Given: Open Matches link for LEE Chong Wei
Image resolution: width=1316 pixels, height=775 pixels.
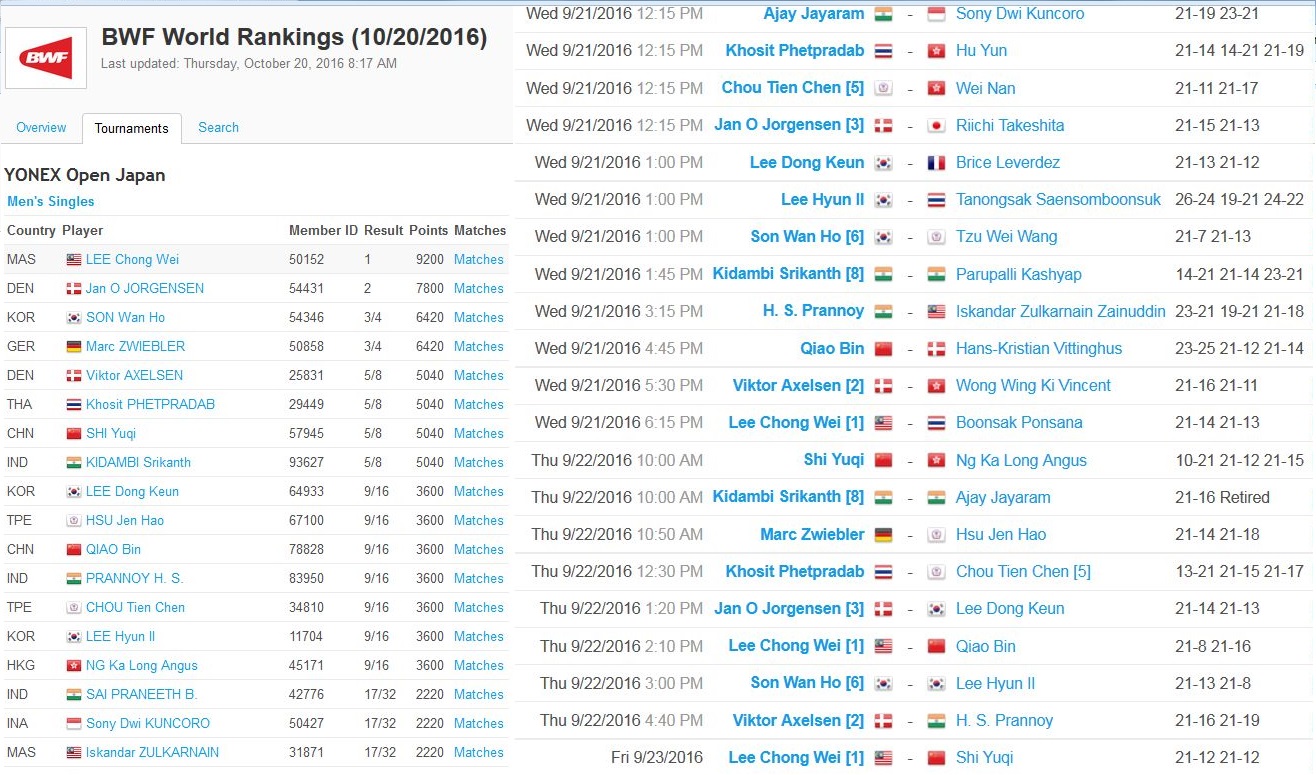Looking at the screenshot, I should click(x=478, y=260).
